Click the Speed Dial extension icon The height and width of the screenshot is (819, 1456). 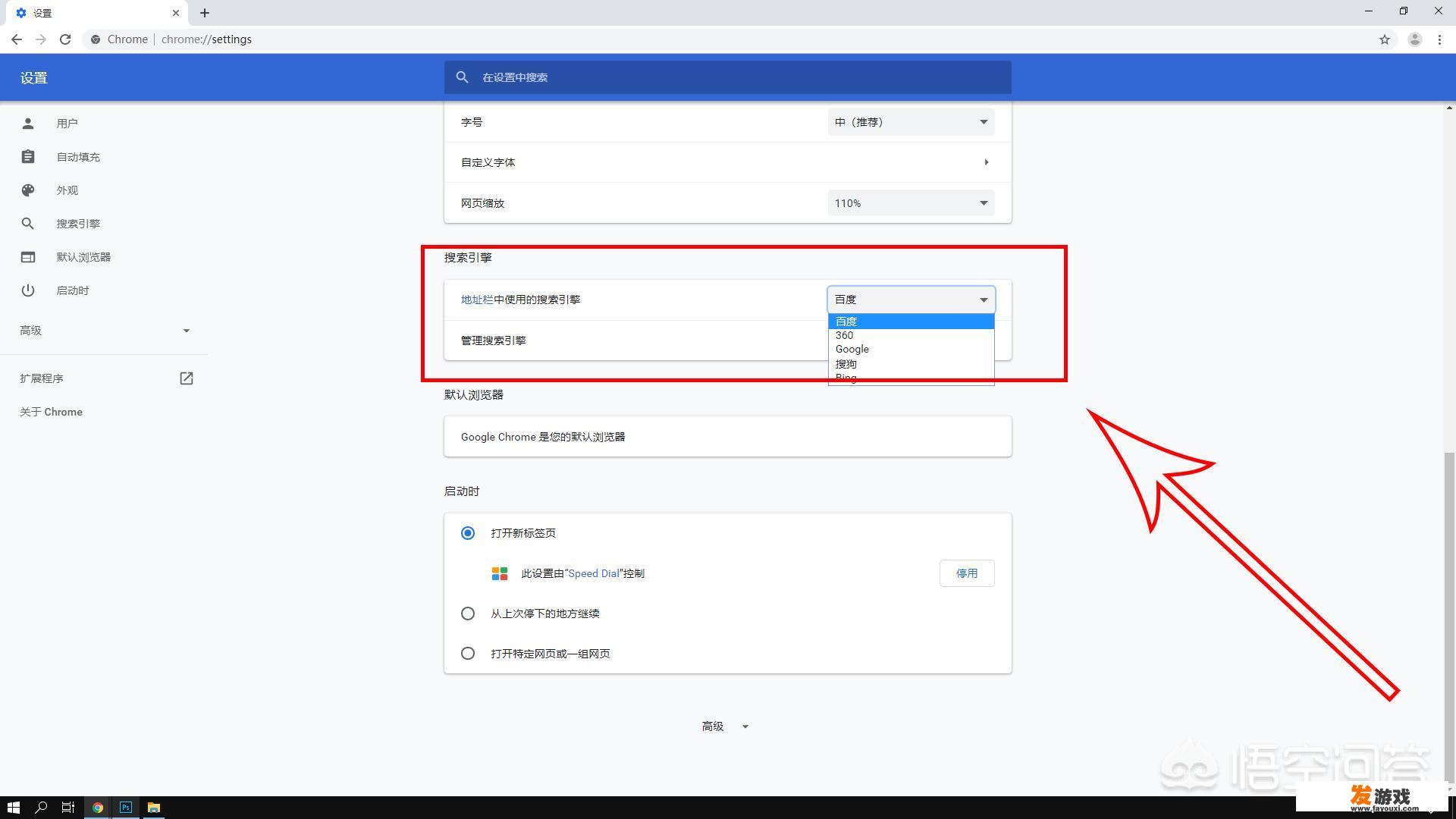500,573
